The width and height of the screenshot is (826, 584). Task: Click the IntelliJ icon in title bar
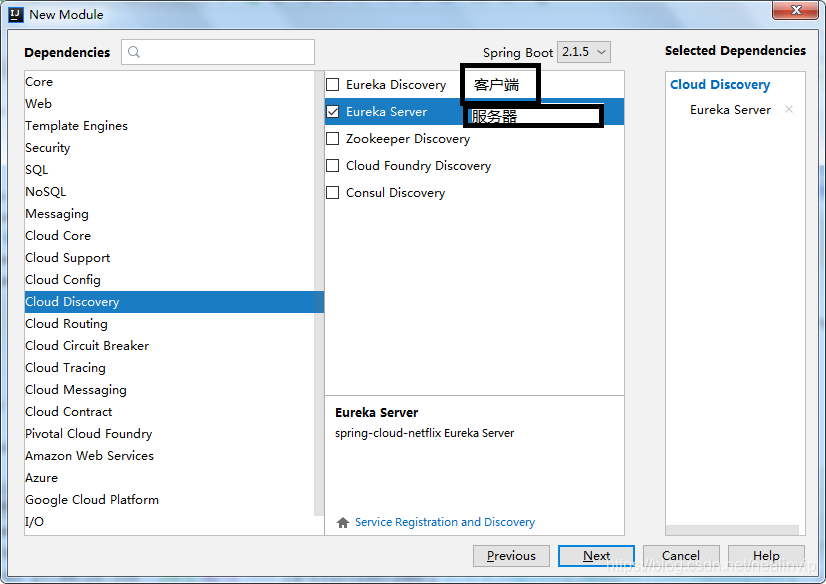pos(16,14)
